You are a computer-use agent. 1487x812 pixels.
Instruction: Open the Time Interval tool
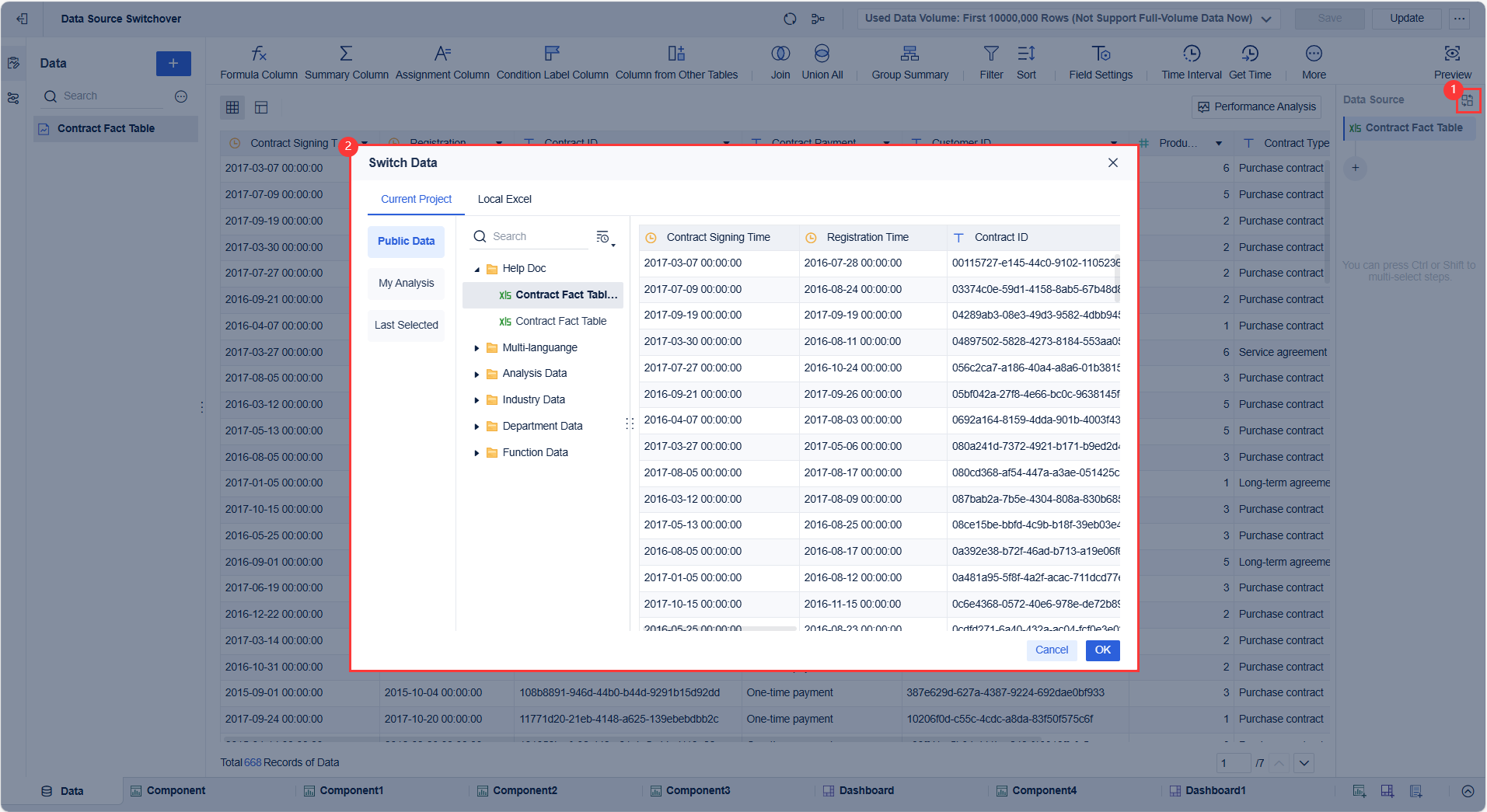coord(1191,61)
